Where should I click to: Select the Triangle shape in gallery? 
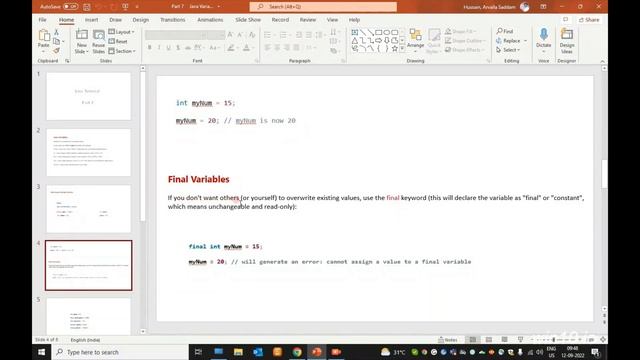pos(355,40)
